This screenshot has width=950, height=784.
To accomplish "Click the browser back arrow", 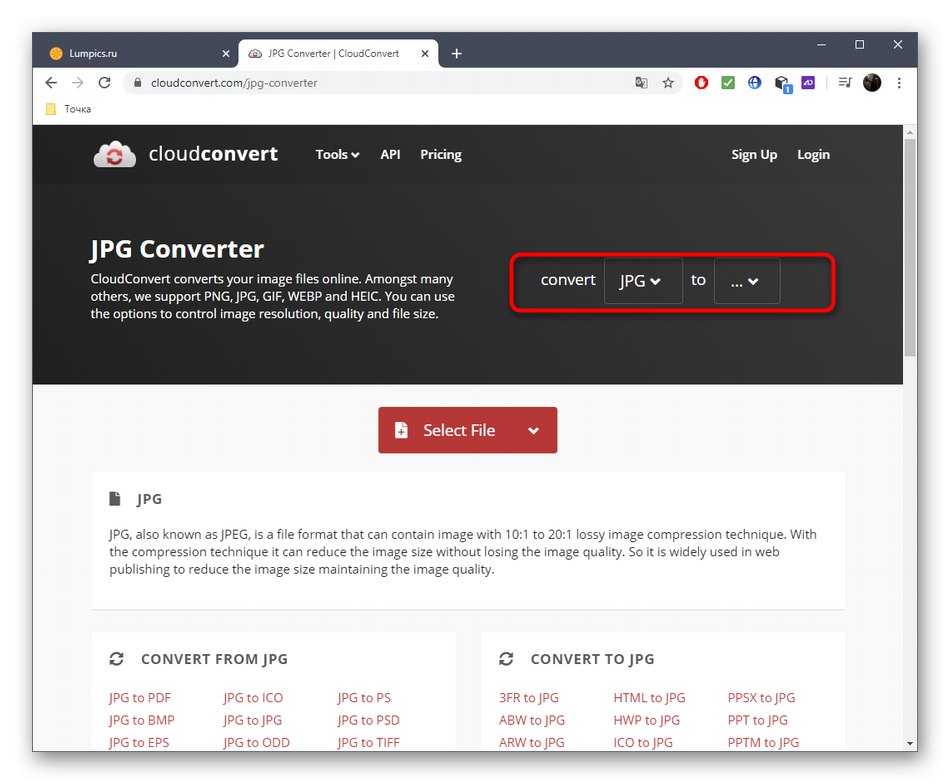I will tap(51, 83).
